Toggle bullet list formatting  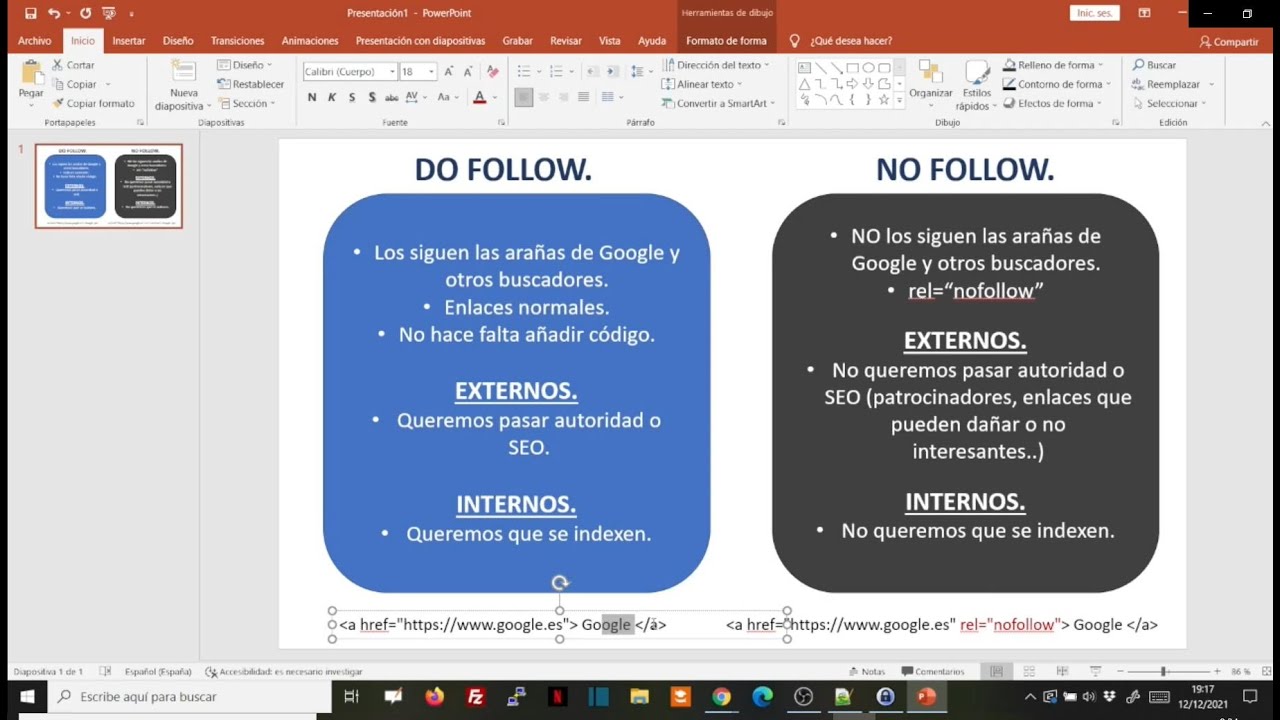[526, 70]
